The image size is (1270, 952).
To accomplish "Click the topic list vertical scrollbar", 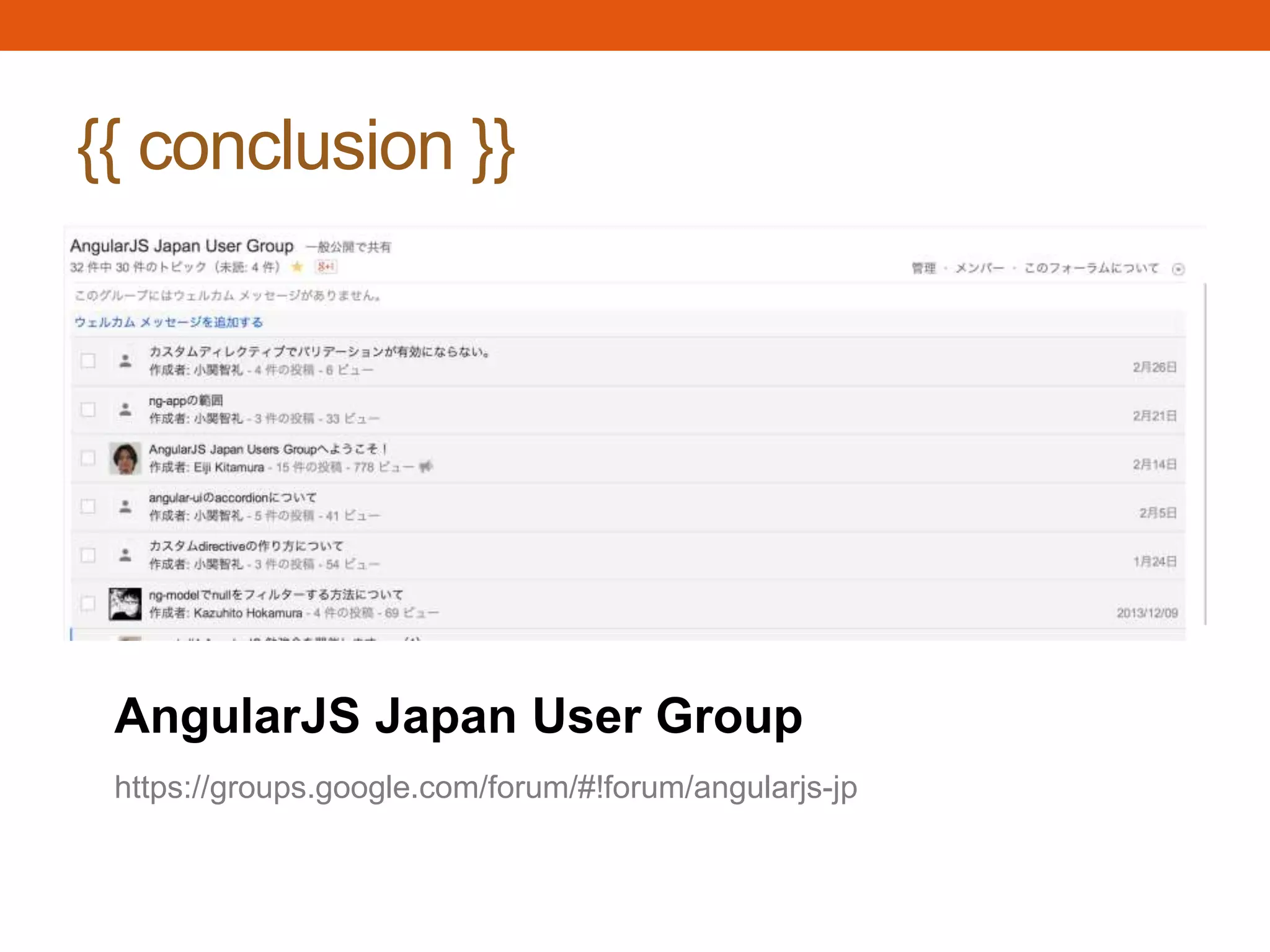I will pos(1205,454).
